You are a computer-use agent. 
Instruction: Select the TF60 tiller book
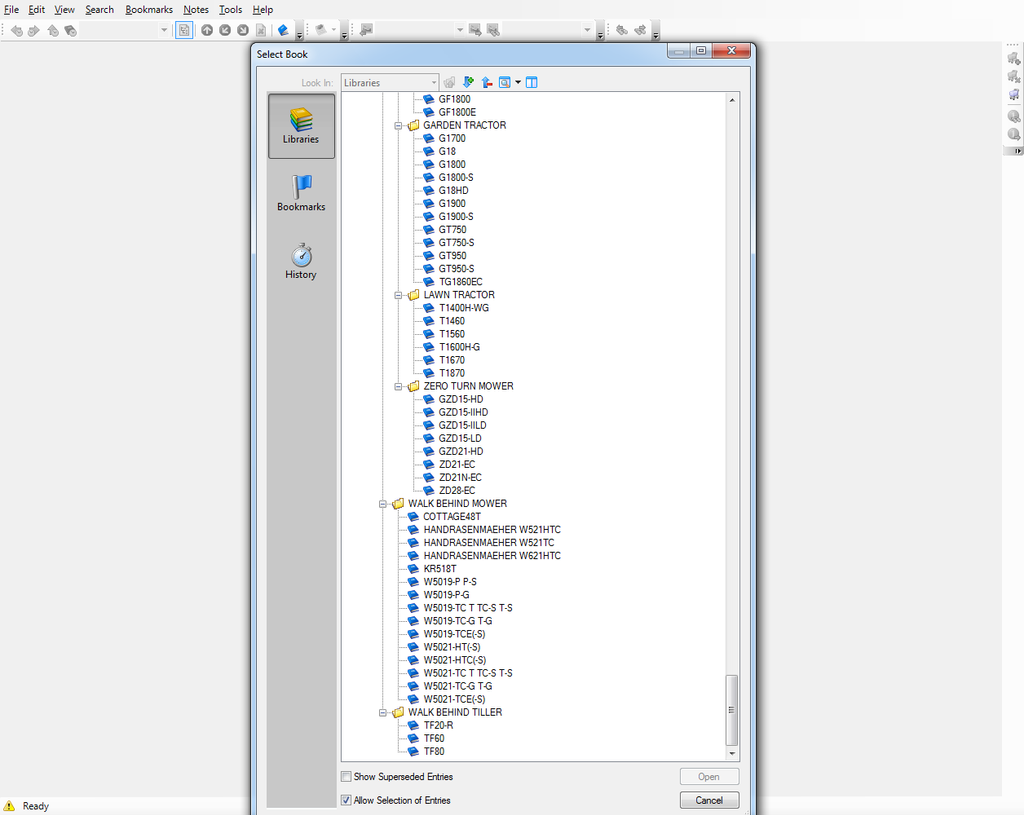(x=433, y=738)
